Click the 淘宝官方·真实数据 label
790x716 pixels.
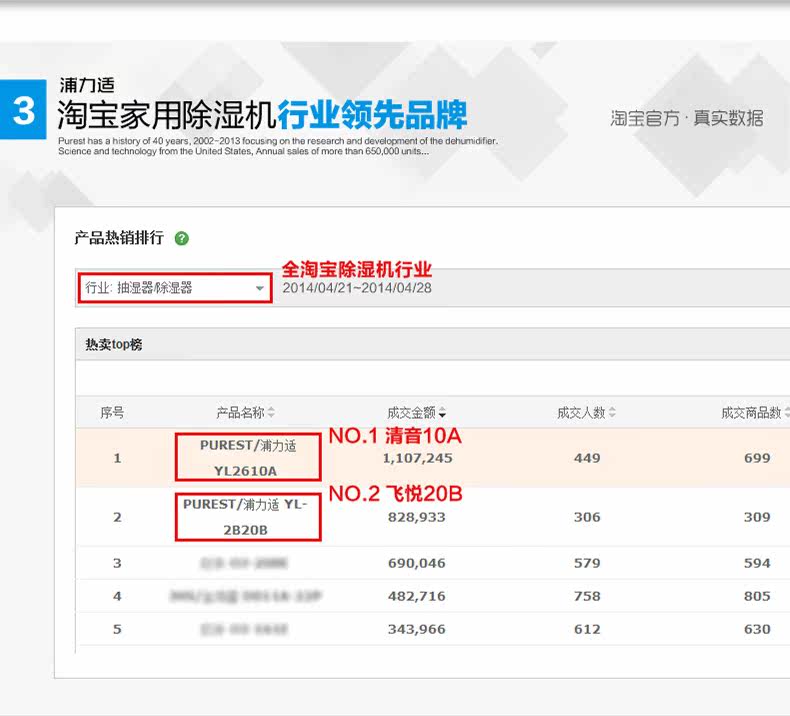[686, 118]
